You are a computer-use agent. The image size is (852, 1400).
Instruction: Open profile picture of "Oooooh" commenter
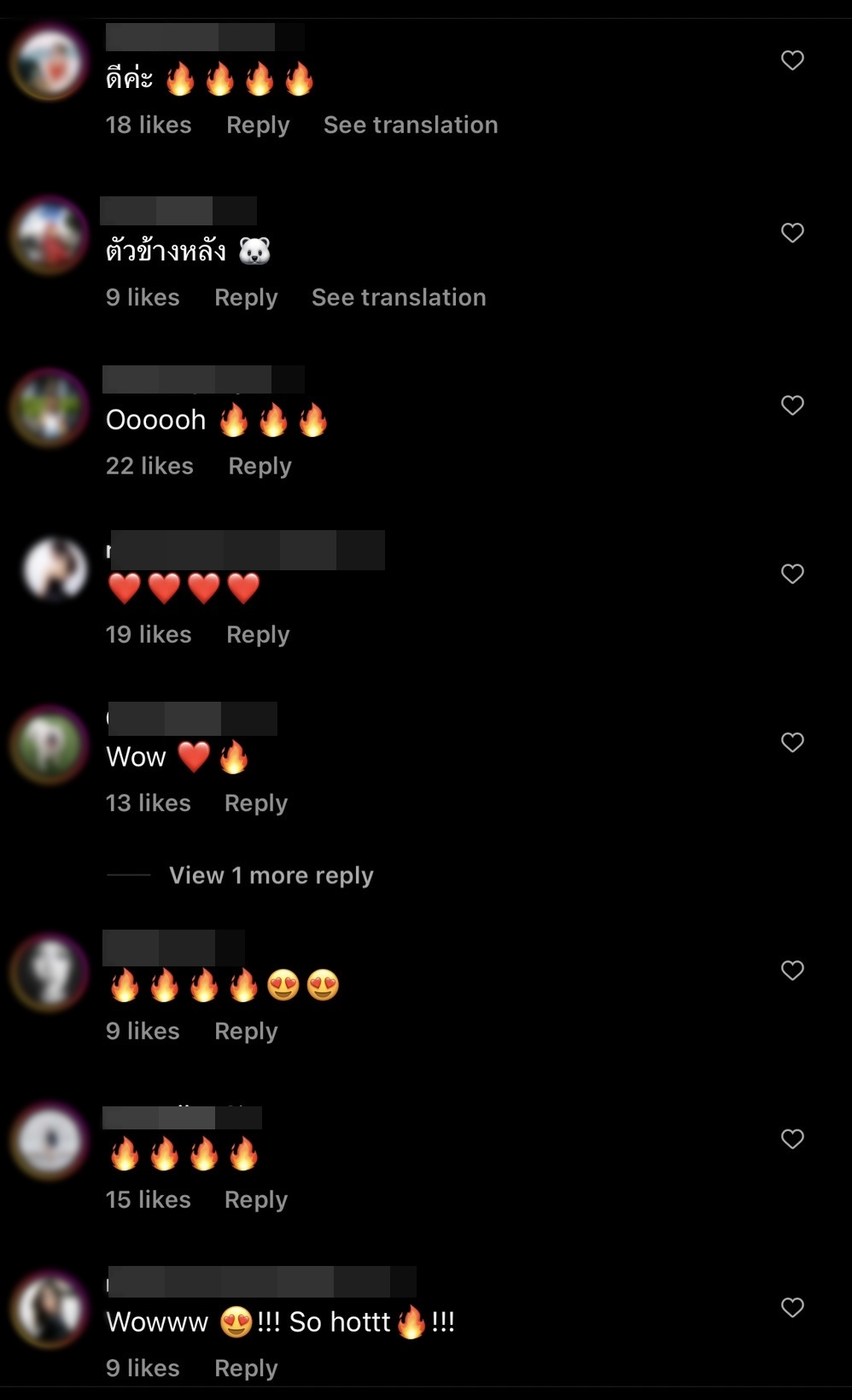pos(50,407)
